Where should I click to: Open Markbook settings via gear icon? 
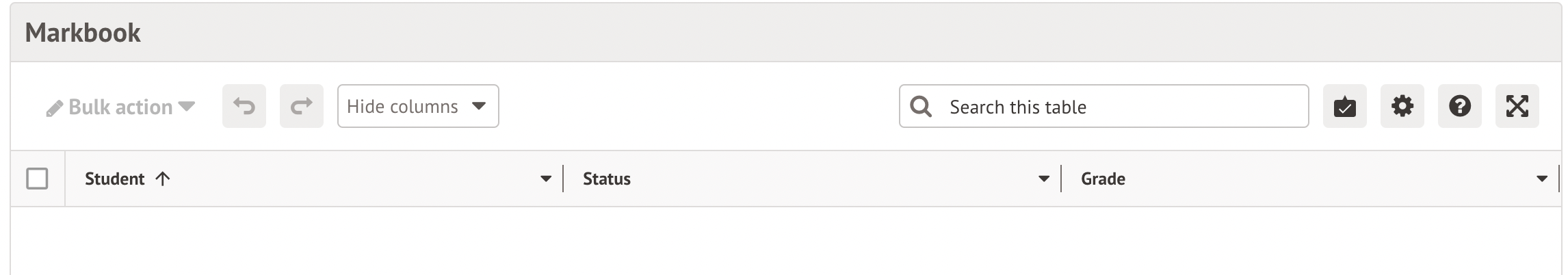pyautogui.click(x=1402, y=106)
